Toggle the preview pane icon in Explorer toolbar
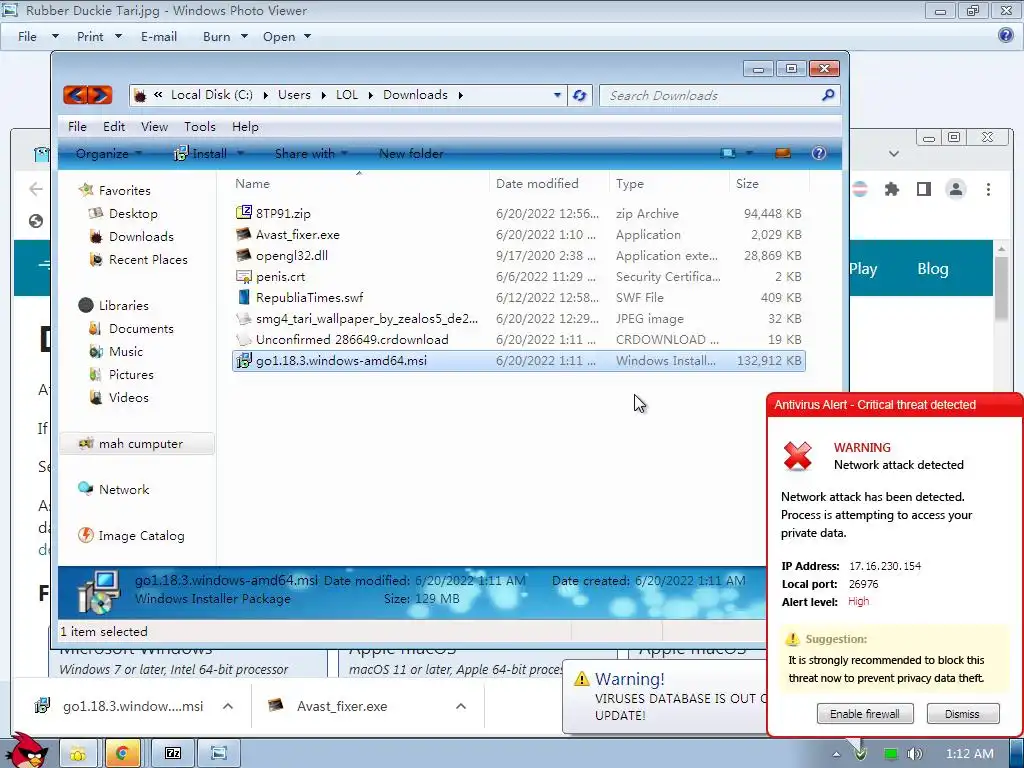Screen dimensions: 1024x768 [782, 153]
